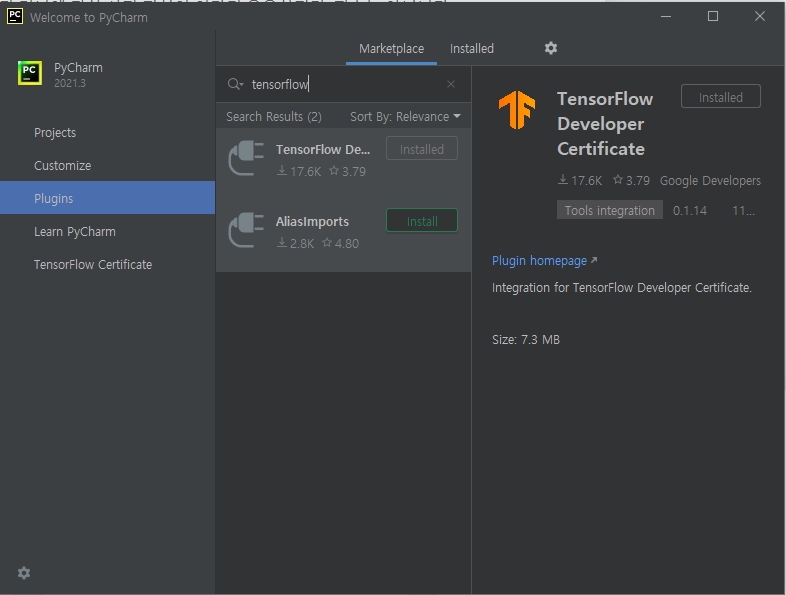Open the Customize section
Viewport: 786px width, 595px height.
[x=63, y=165]
